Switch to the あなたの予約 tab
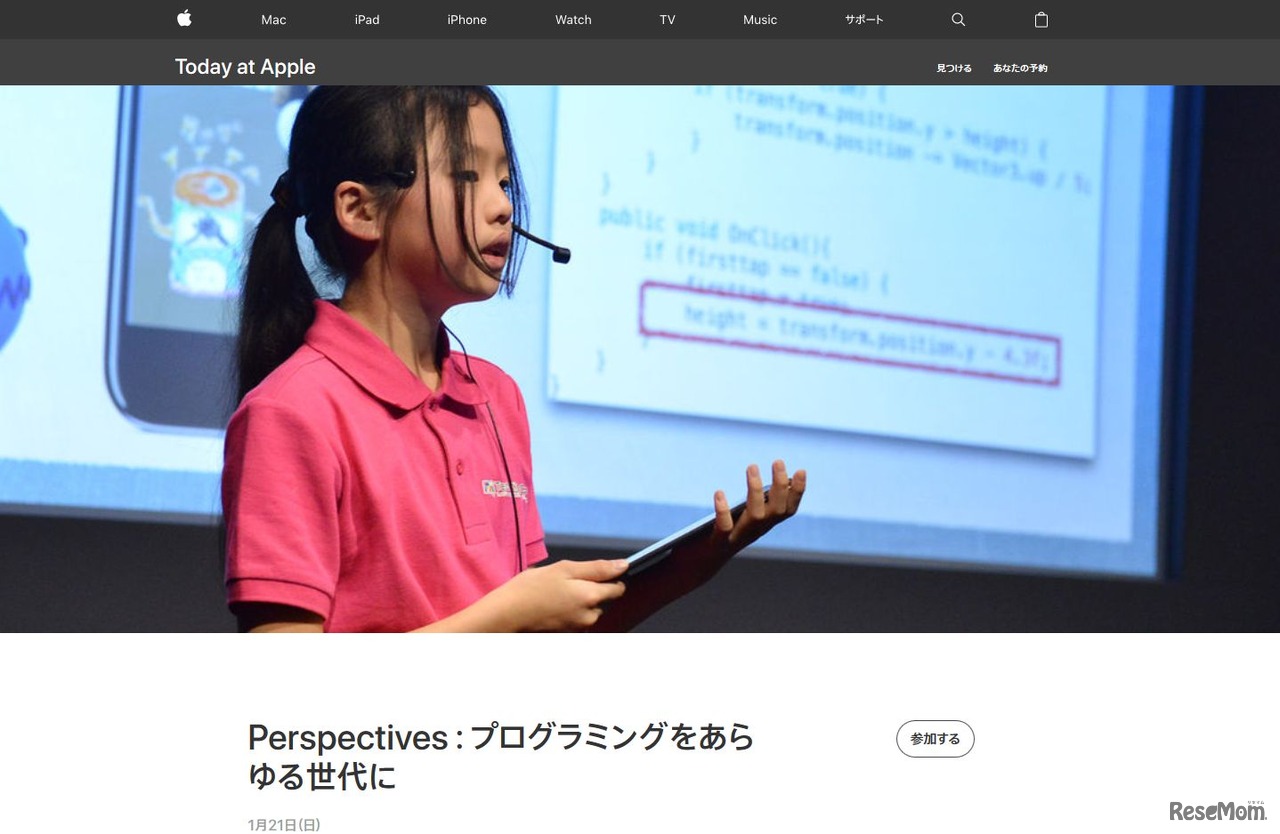 (1019, 67)
